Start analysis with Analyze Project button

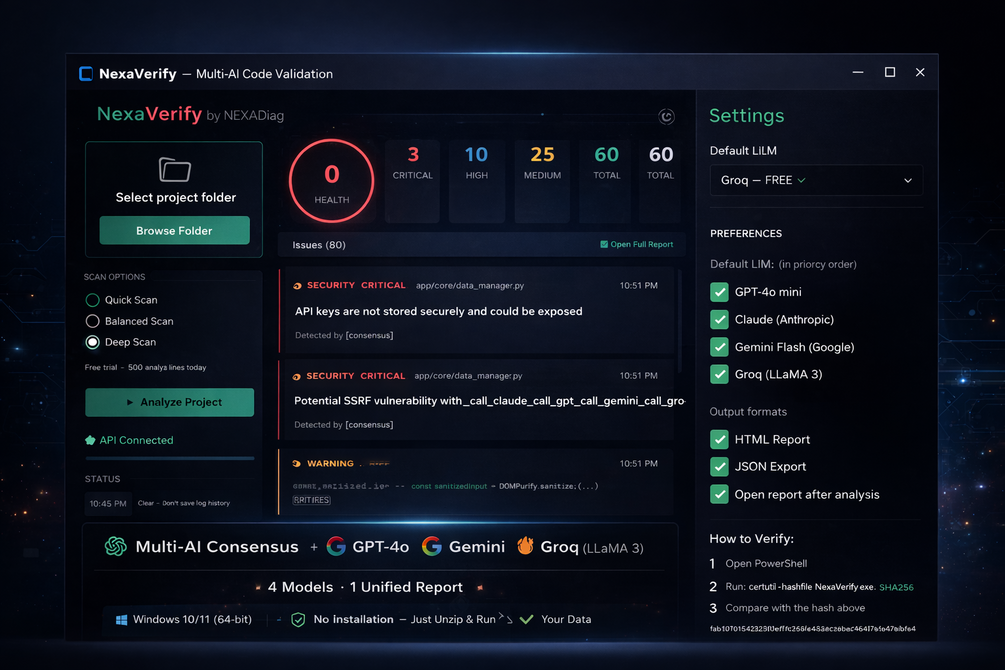click(170, 402)
